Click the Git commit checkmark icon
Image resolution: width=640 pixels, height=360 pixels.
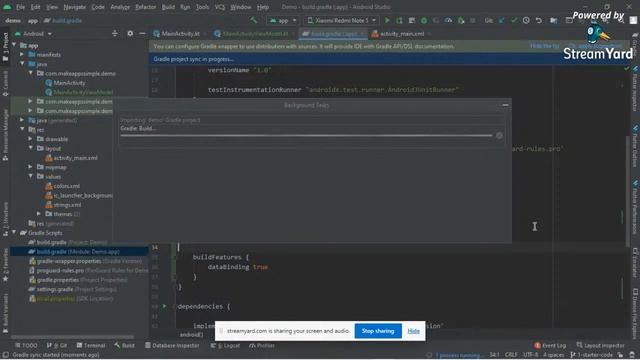click(x=514, y=20)
